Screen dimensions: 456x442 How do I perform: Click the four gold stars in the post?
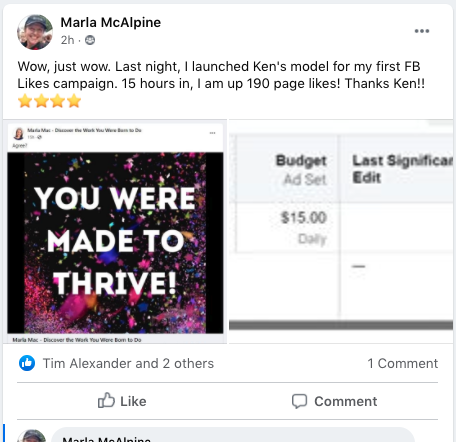(x=49, y=101)
